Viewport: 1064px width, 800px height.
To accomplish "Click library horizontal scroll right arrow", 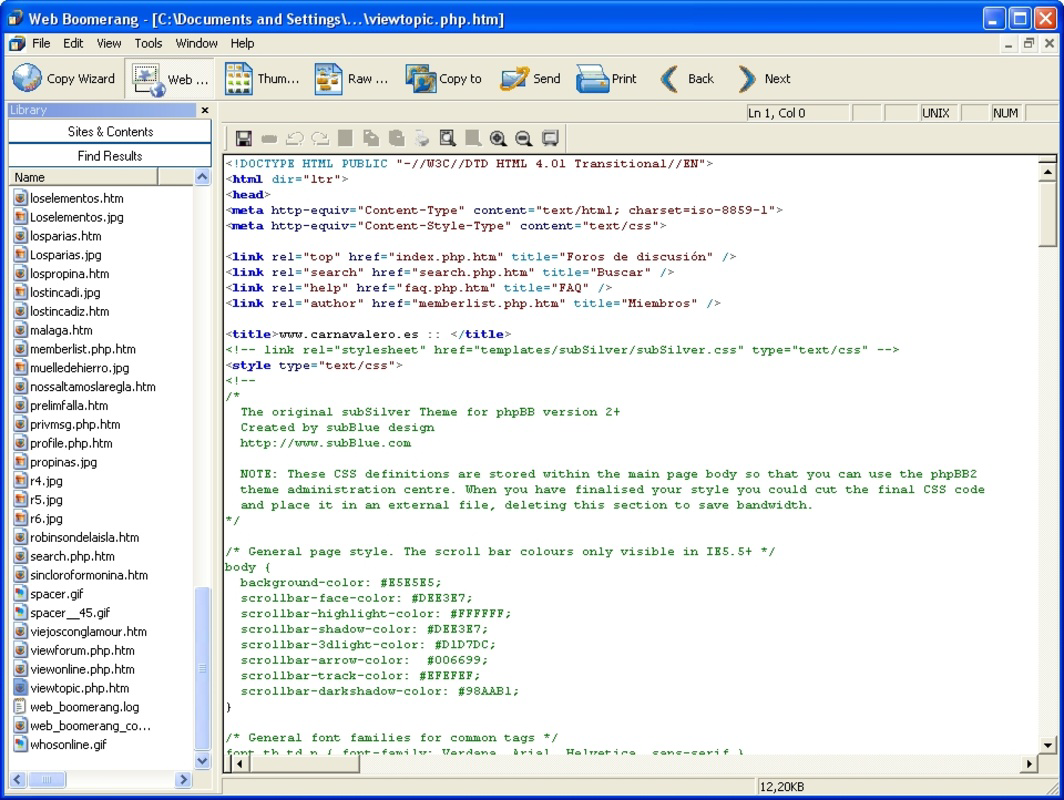I will click(x=183, y=780).
